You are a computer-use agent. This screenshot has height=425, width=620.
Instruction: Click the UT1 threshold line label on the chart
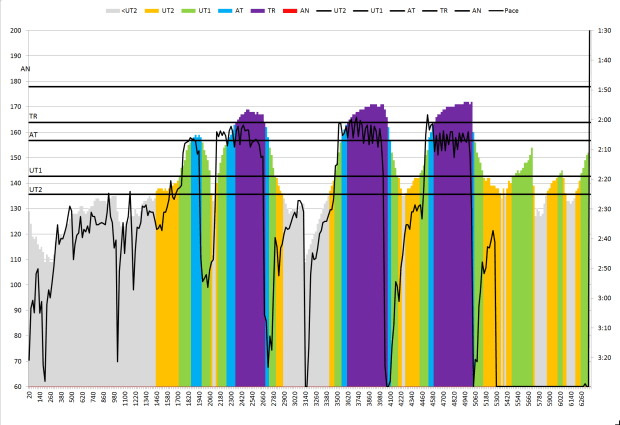click(35, 171)
